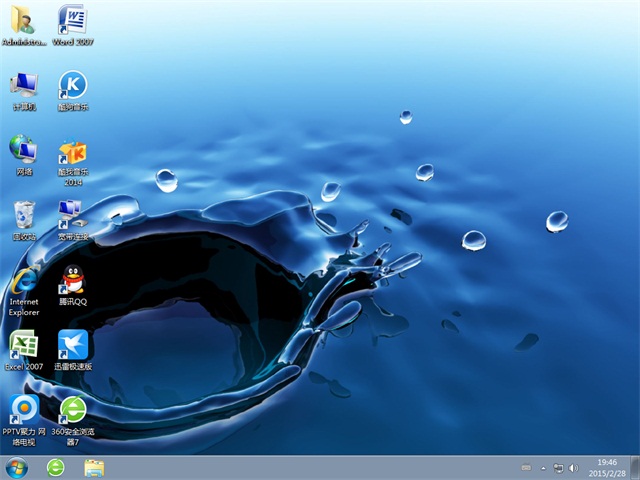
Task: Open the 酷我音乐 2014 shortcut
Action: point(72,153)
